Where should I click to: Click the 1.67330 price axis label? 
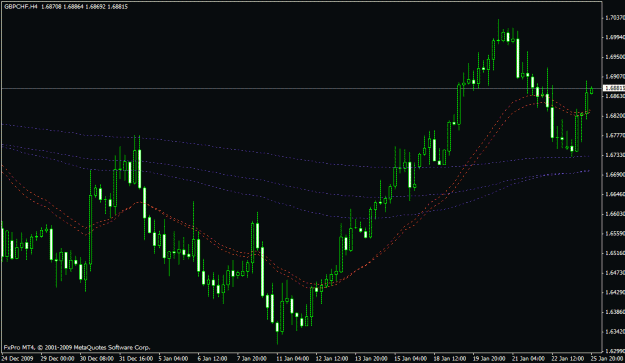coord(615,155)
